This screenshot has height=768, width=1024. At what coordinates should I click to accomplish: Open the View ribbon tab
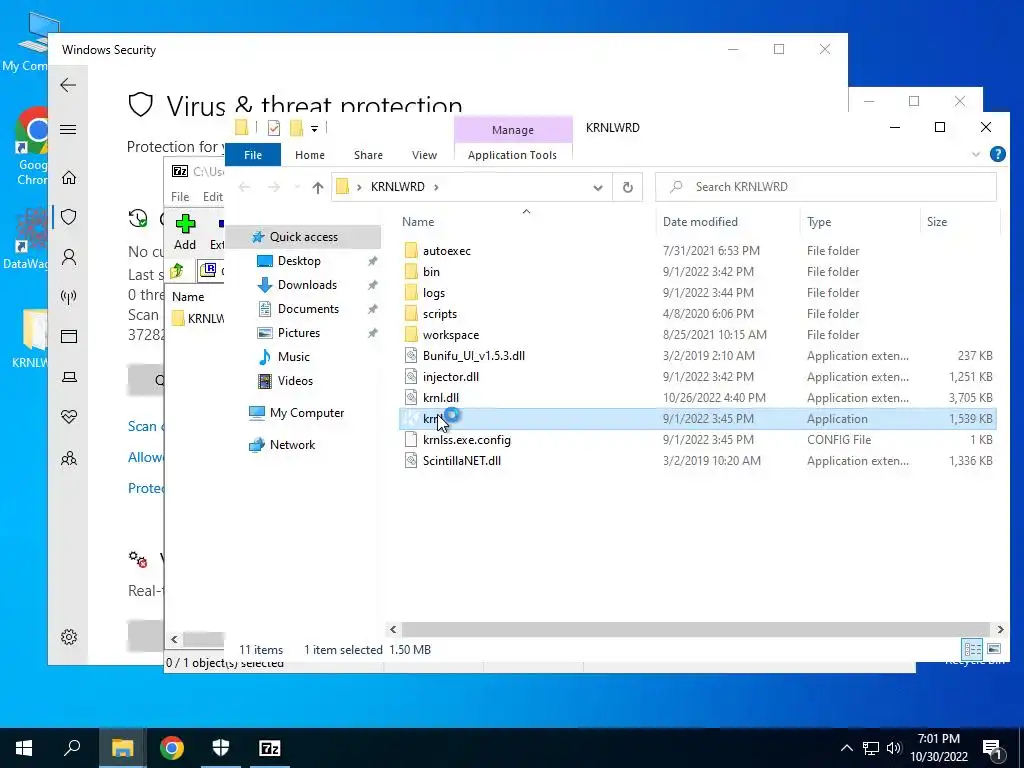tap(424, 155)
